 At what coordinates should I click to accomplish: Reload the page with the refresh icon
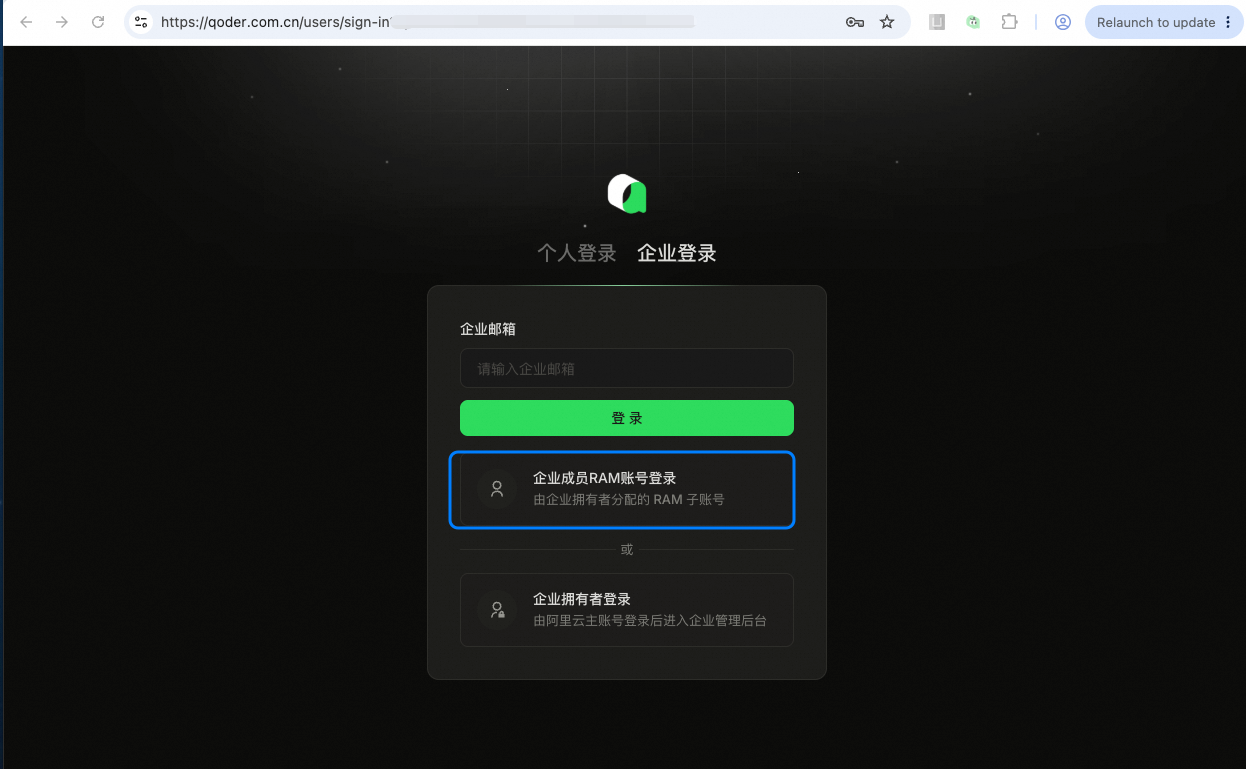98,22
